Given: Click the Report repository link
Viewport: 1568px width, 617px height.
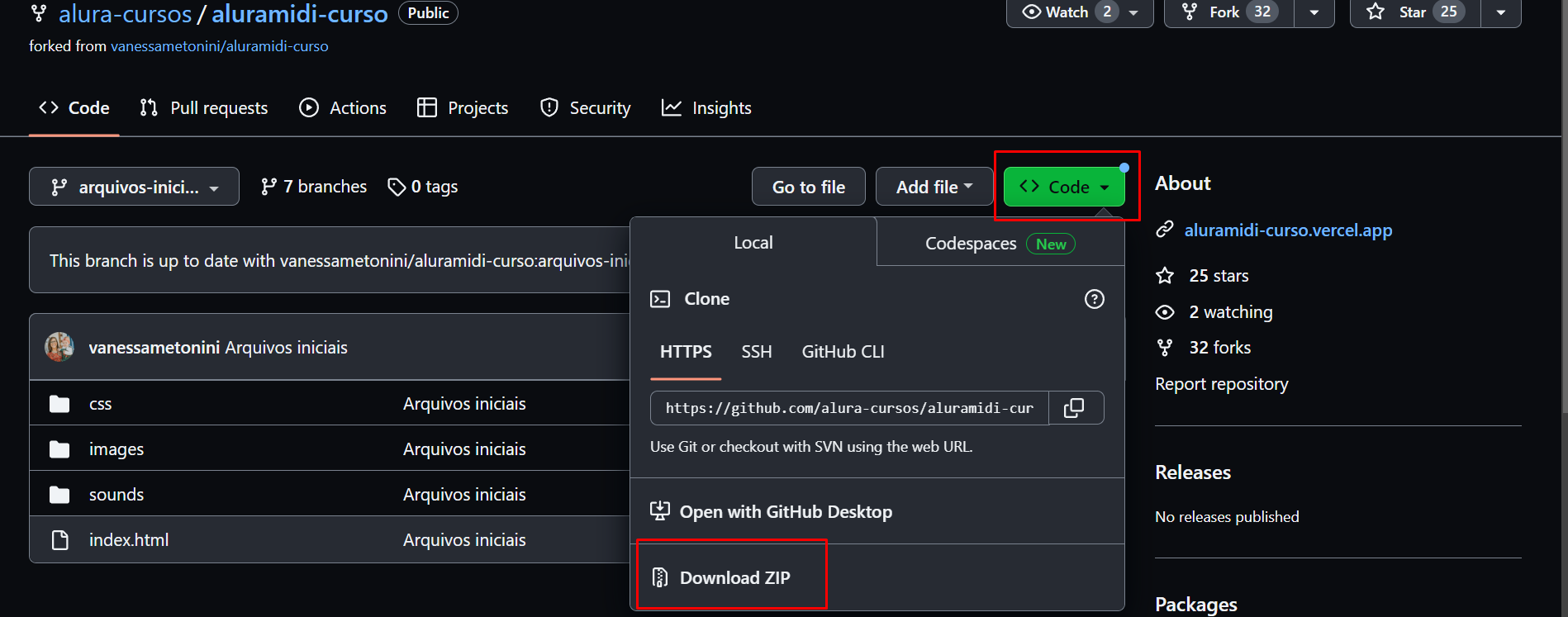Looking at the screenshot, I should point(1222,384).
